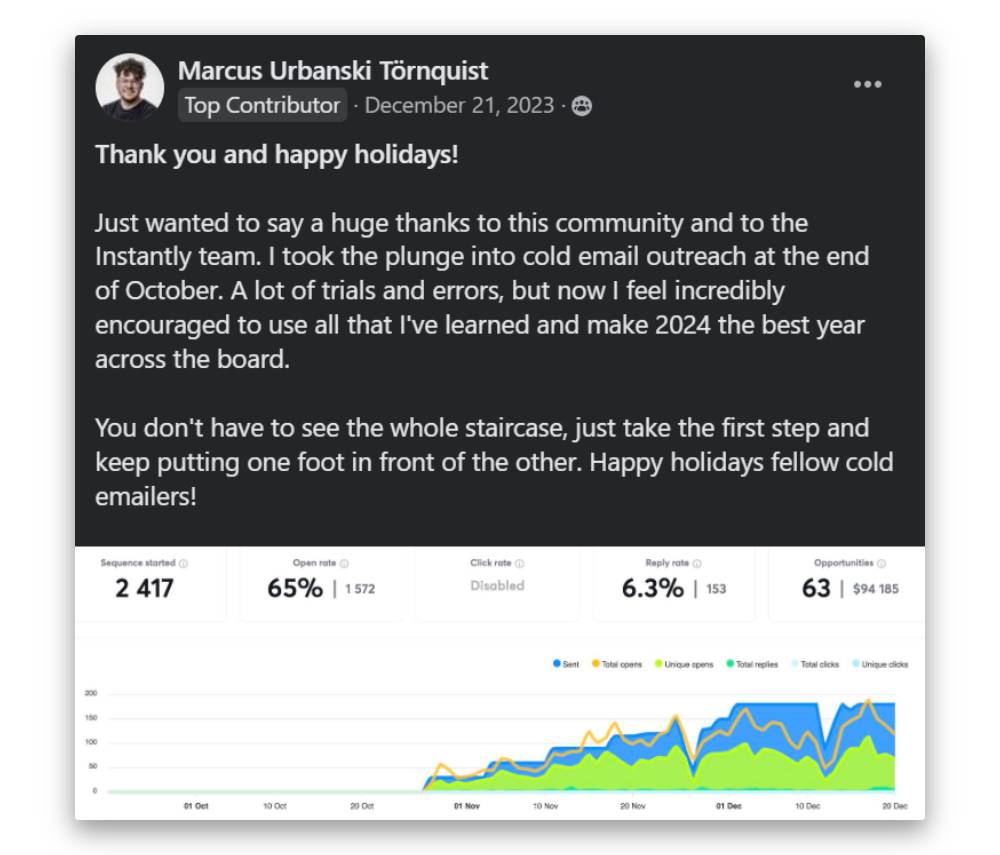Click the Top Contributor badge
Viewport: 1000px width, 855px height.
tap(262, 105)
